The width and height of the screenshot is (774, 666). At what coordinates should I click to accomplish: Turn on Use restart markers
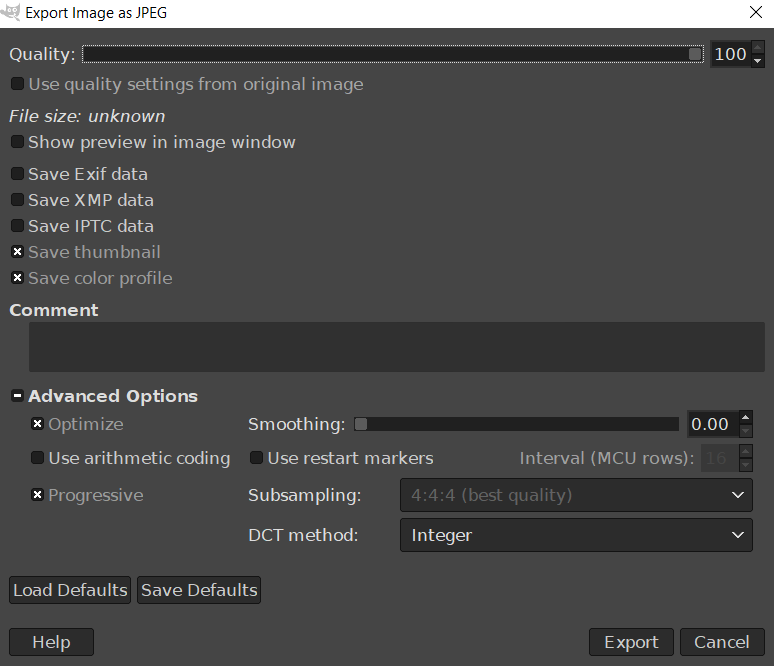point(257,458)
